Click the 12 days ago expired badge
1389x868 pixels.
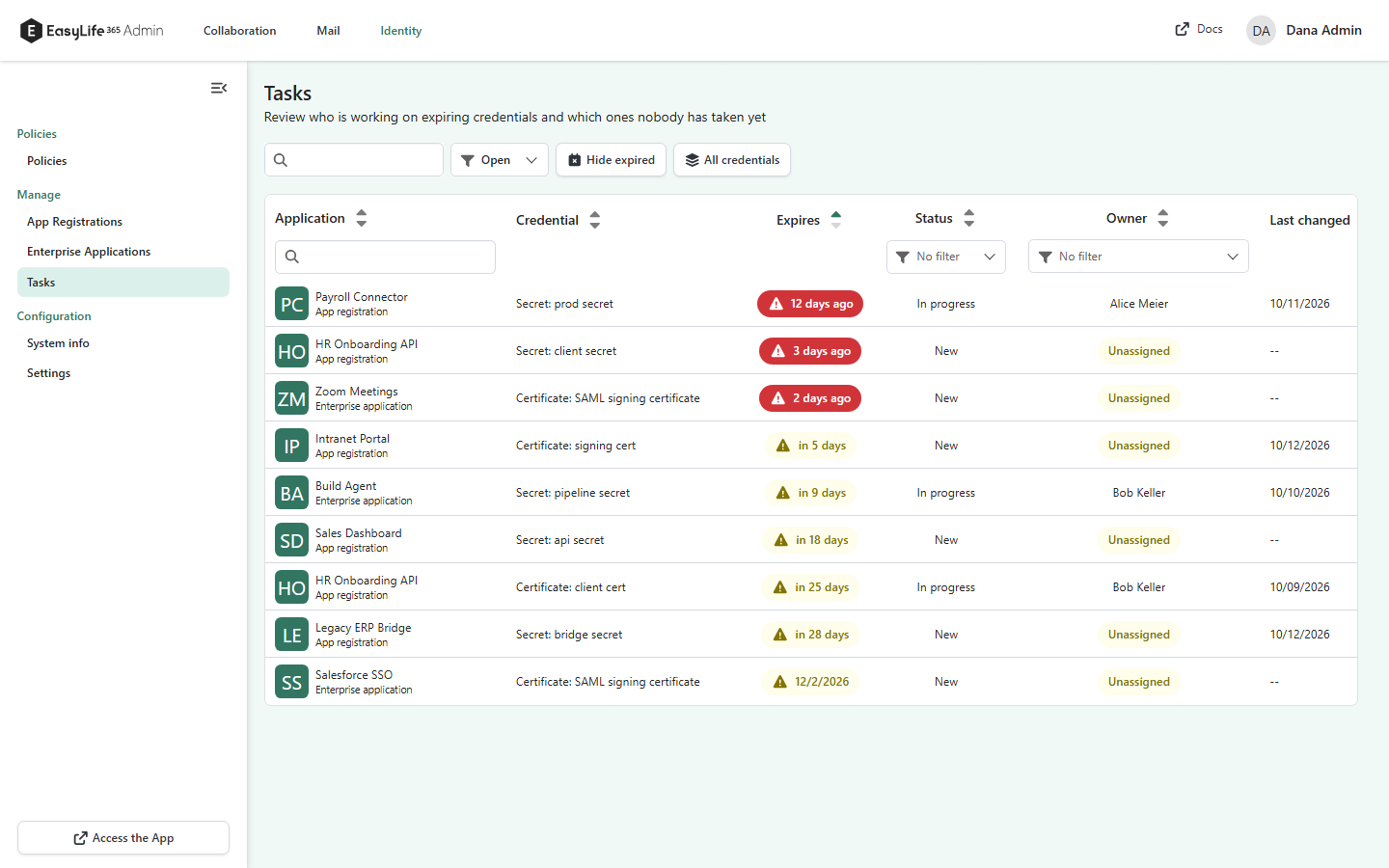[x=810, y=304]
